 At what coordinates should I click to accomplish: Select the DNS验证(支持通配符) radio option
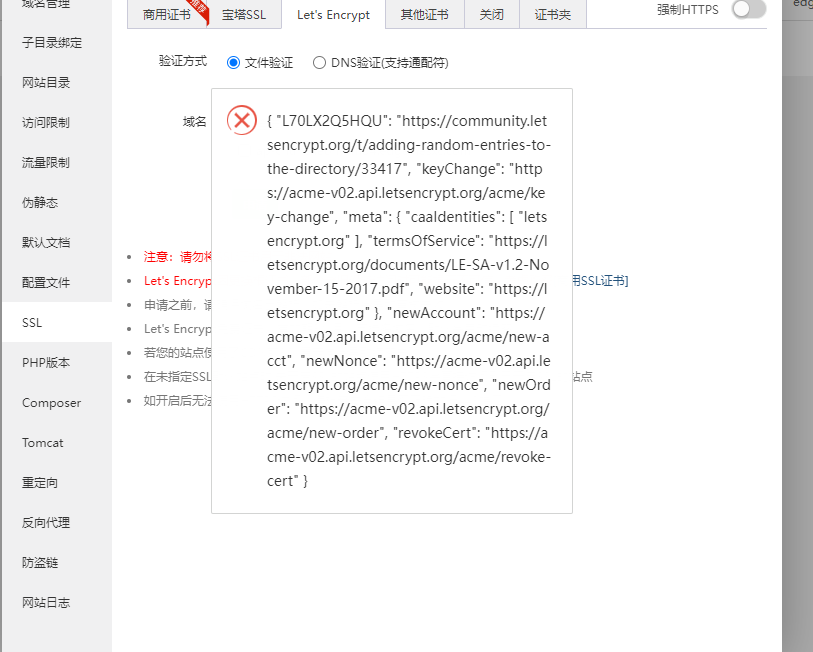click(x=319, y=63)
